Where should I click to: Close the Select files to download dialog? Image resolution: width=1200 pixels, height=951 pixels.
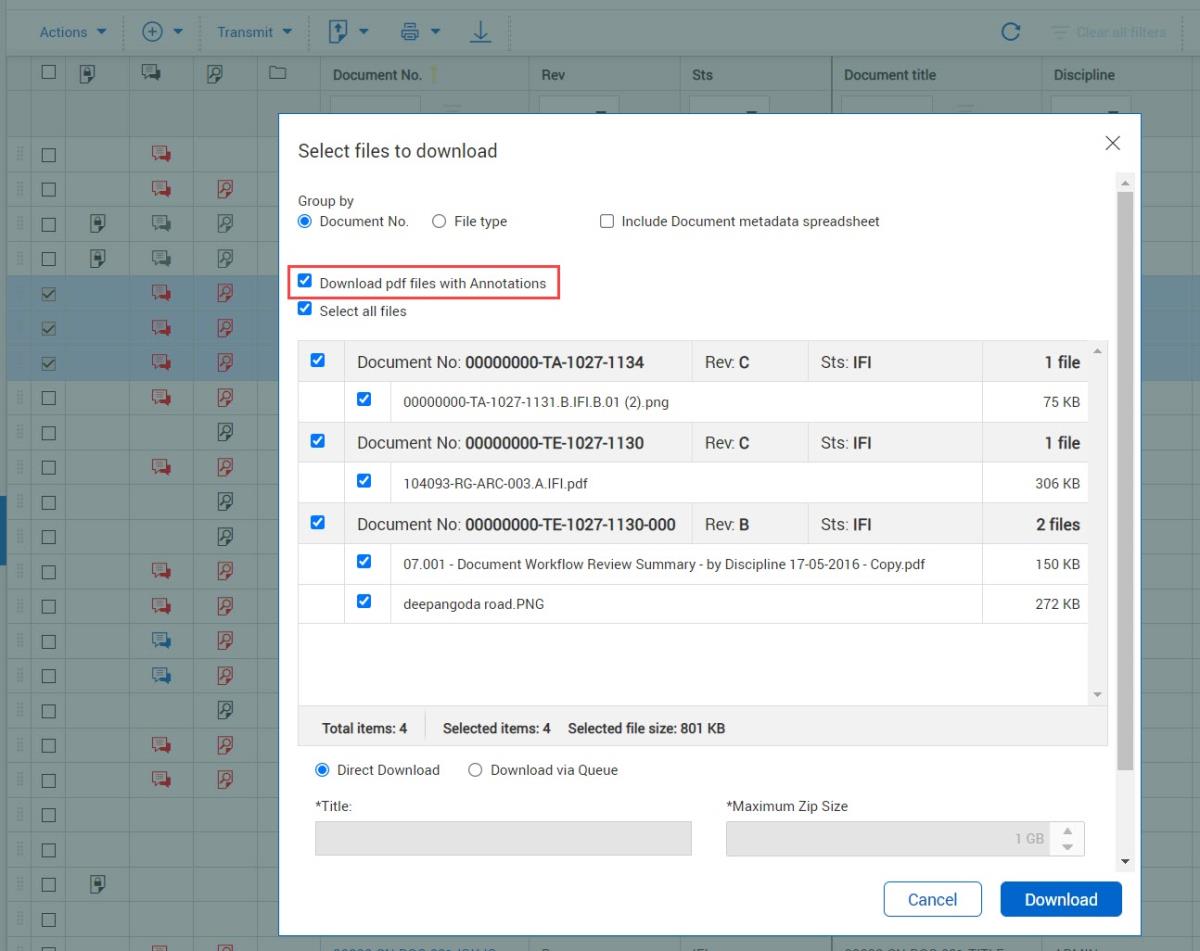coord(1112,144)
